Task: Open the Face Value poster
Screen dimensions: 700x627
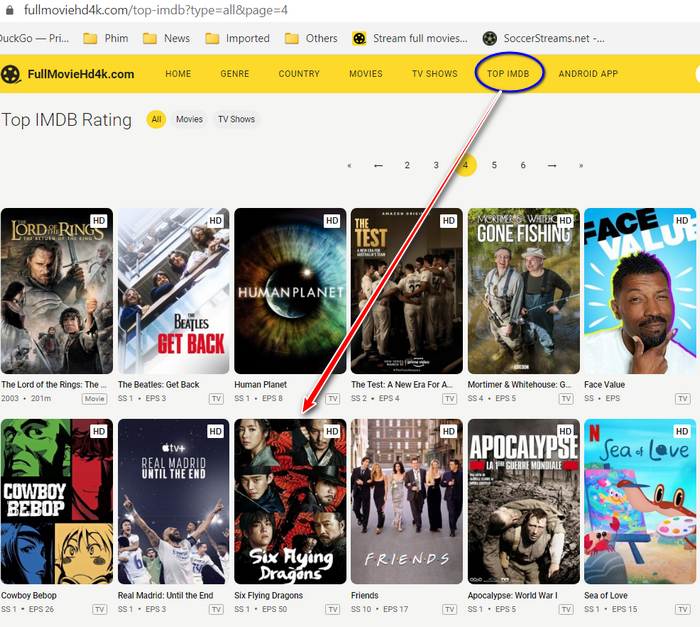Action: (x=640, y=291)
